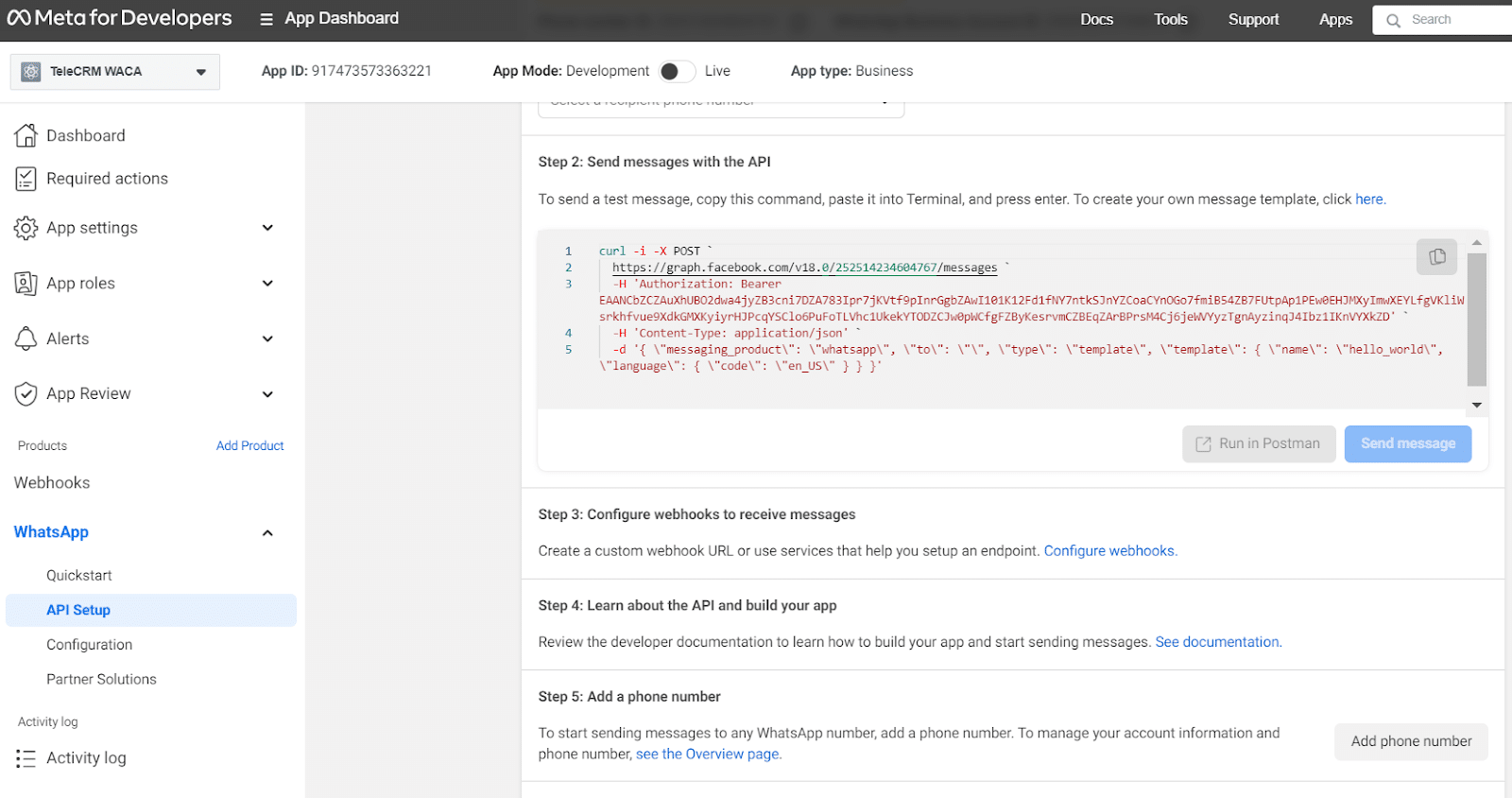Select API Setup under WhatsApp

point(151,610)
